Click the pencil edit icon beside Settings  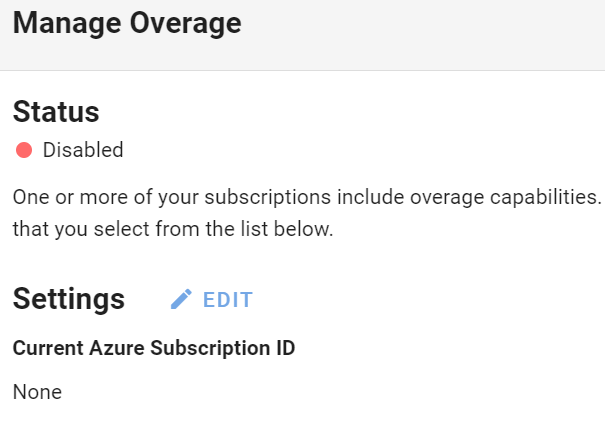point(181,299)
